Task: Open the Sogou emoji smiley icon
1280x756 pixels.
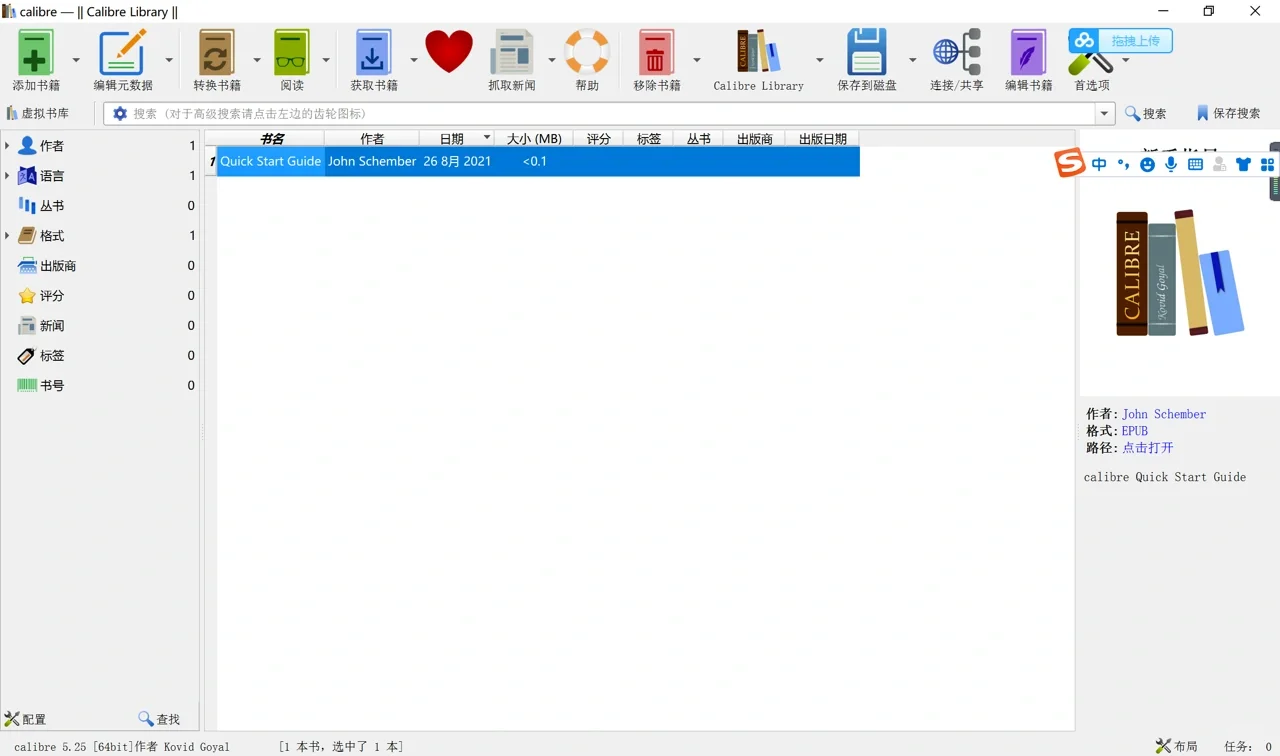Action: (x=1147, y=164)
